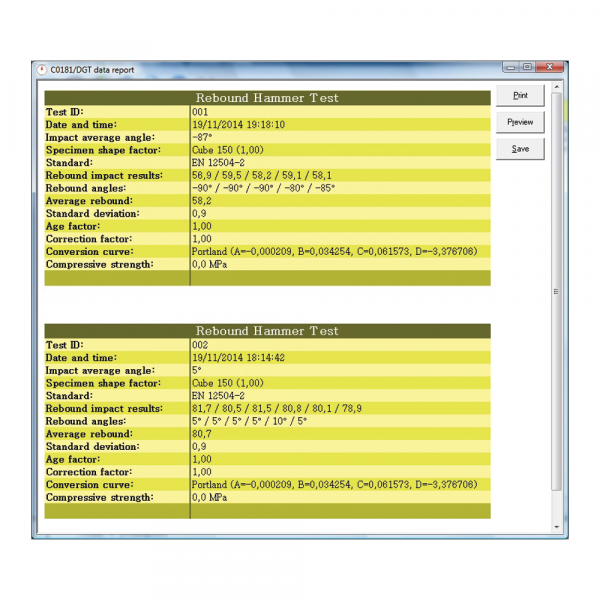Click Test ID value 001
Screen dimensions: 600x600
(x=200, y=112)
